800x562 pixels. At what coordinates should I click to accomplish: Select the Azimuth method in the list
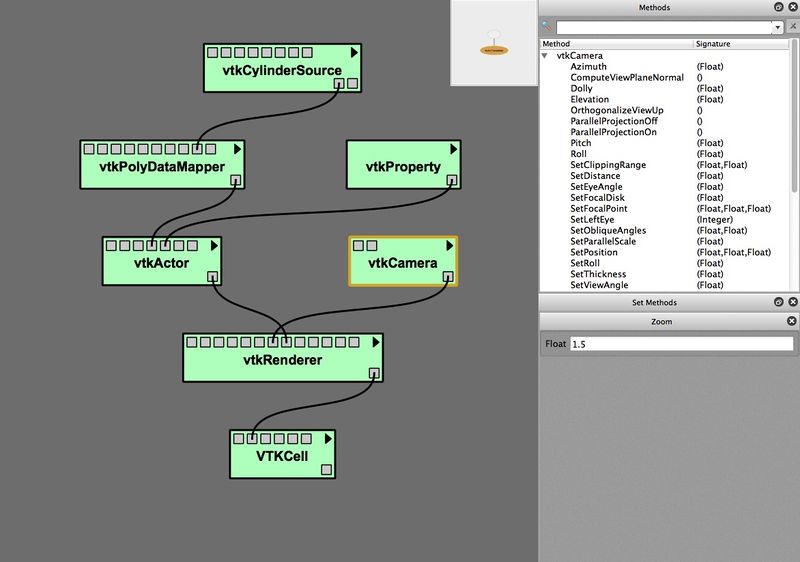[x=588, y=67]
